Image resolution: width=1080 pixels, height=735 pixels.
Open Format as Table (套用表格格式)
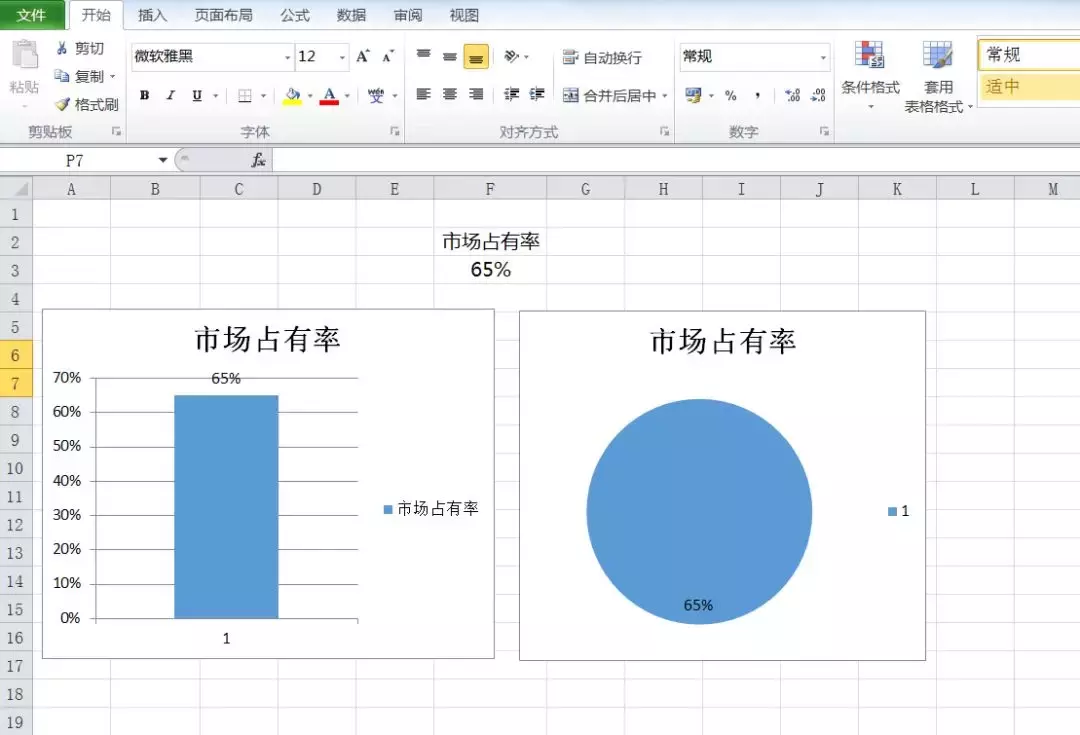tap(937, 76)
